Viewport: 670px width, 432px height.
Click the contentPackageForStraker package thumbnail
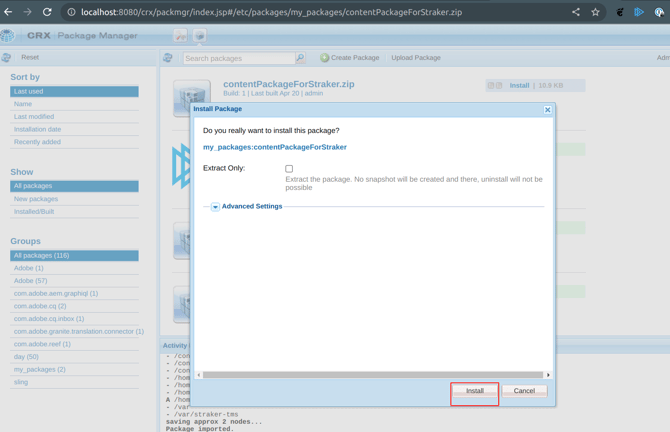191,98
